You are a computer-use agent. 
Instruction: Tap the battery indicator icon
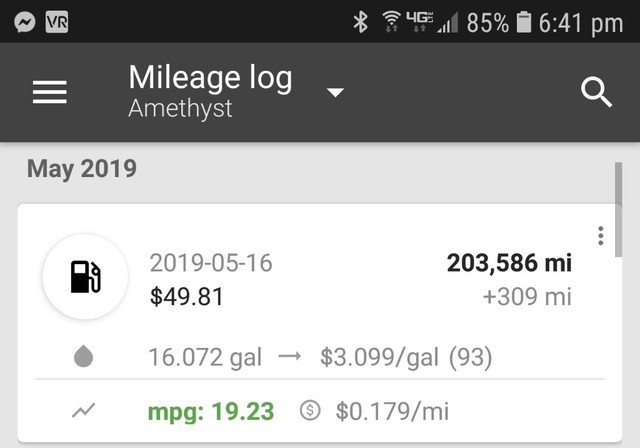click(524, 22)
